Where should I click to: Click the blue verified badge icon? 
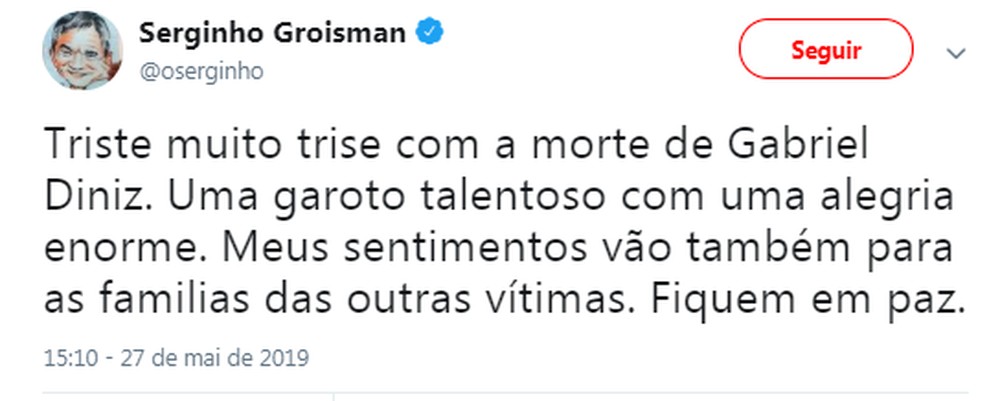coord(431,33)
